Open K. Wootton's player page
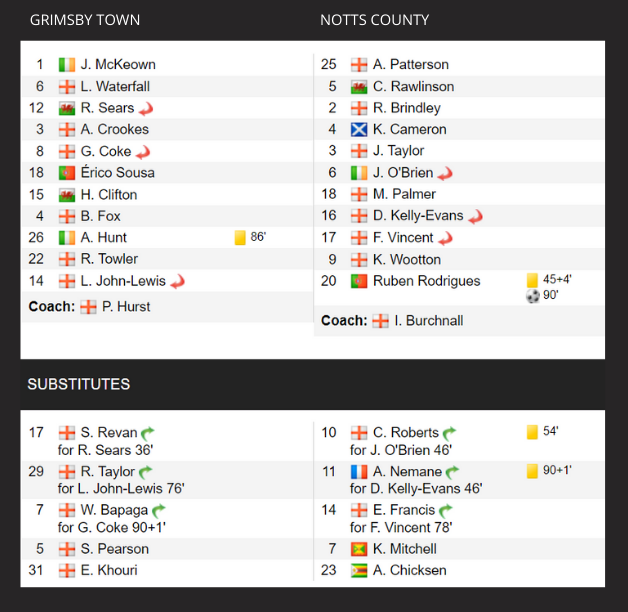This screenshot has width=628, height=612. (409, 260)
